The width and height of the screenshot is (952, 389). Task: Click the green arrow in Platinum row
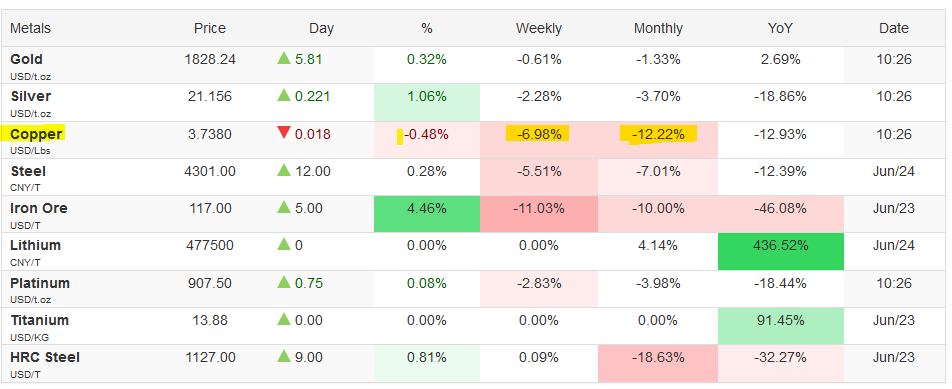(x=284, y=282)
